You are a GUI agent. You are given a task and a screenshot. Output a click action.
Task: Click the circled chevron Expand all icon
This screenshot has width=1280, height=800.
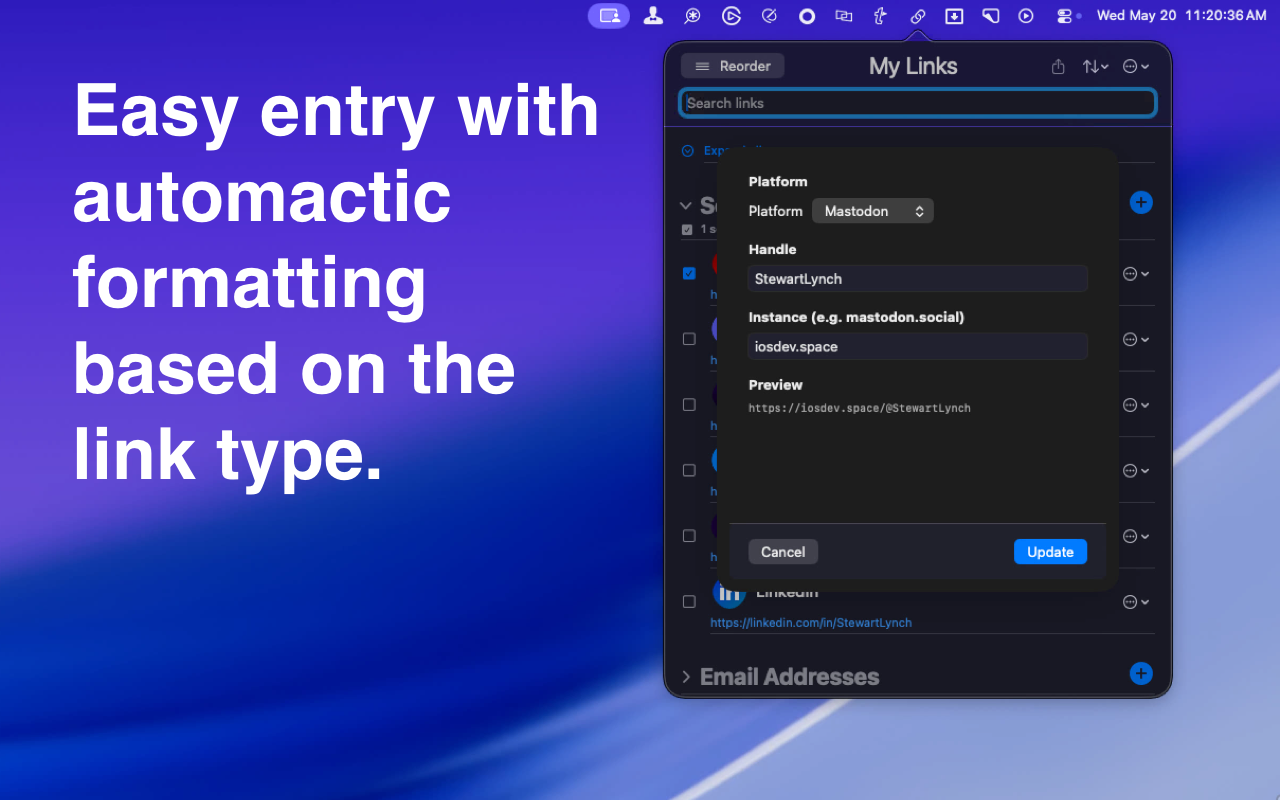[x=688, y=151]
